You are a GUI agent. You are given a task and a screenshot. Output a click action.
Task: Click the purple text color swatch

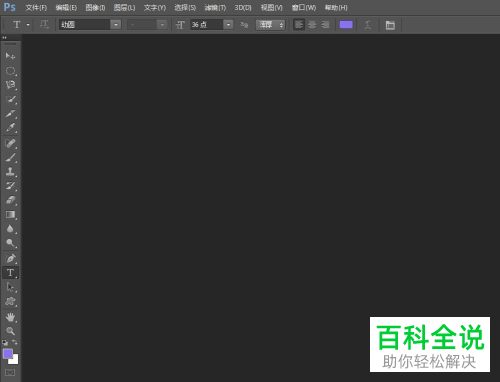coord(346,25)
